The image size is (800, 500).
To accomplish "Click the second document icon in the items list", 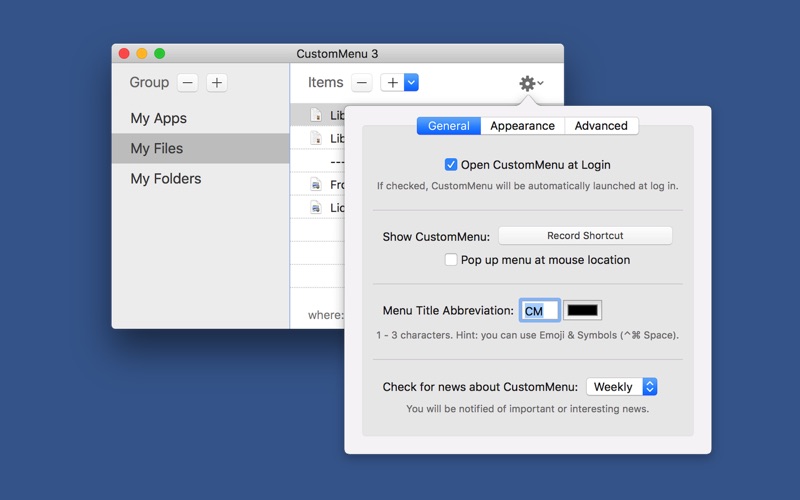I will click(316, 138).
